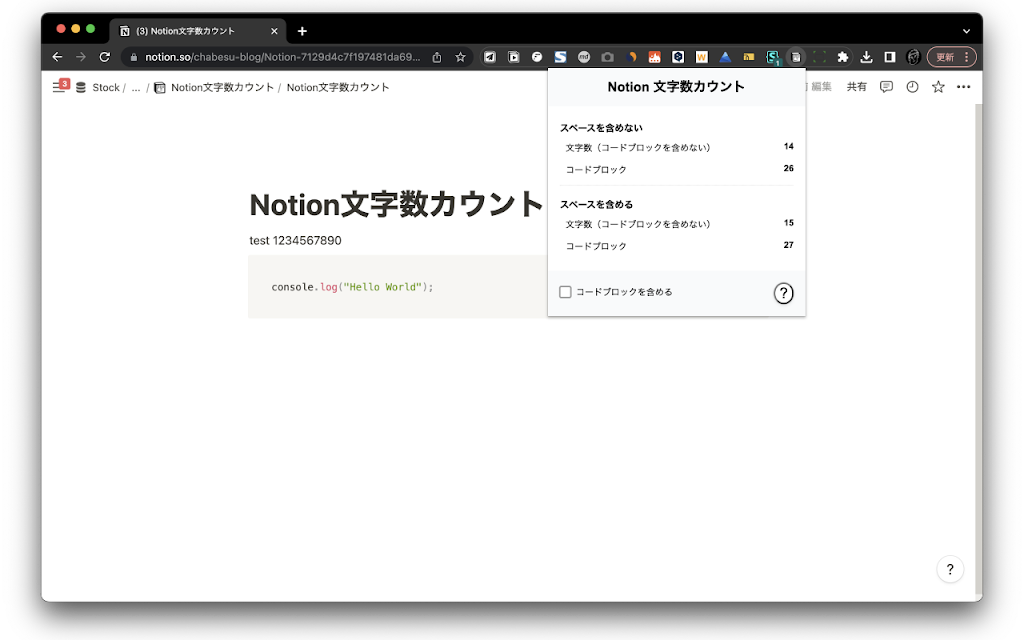Image resolution: width=1024 pixels, height=640 pixels.
Task: Open the W extension icon
Action: pyautogui.click(x=701, y=57)
